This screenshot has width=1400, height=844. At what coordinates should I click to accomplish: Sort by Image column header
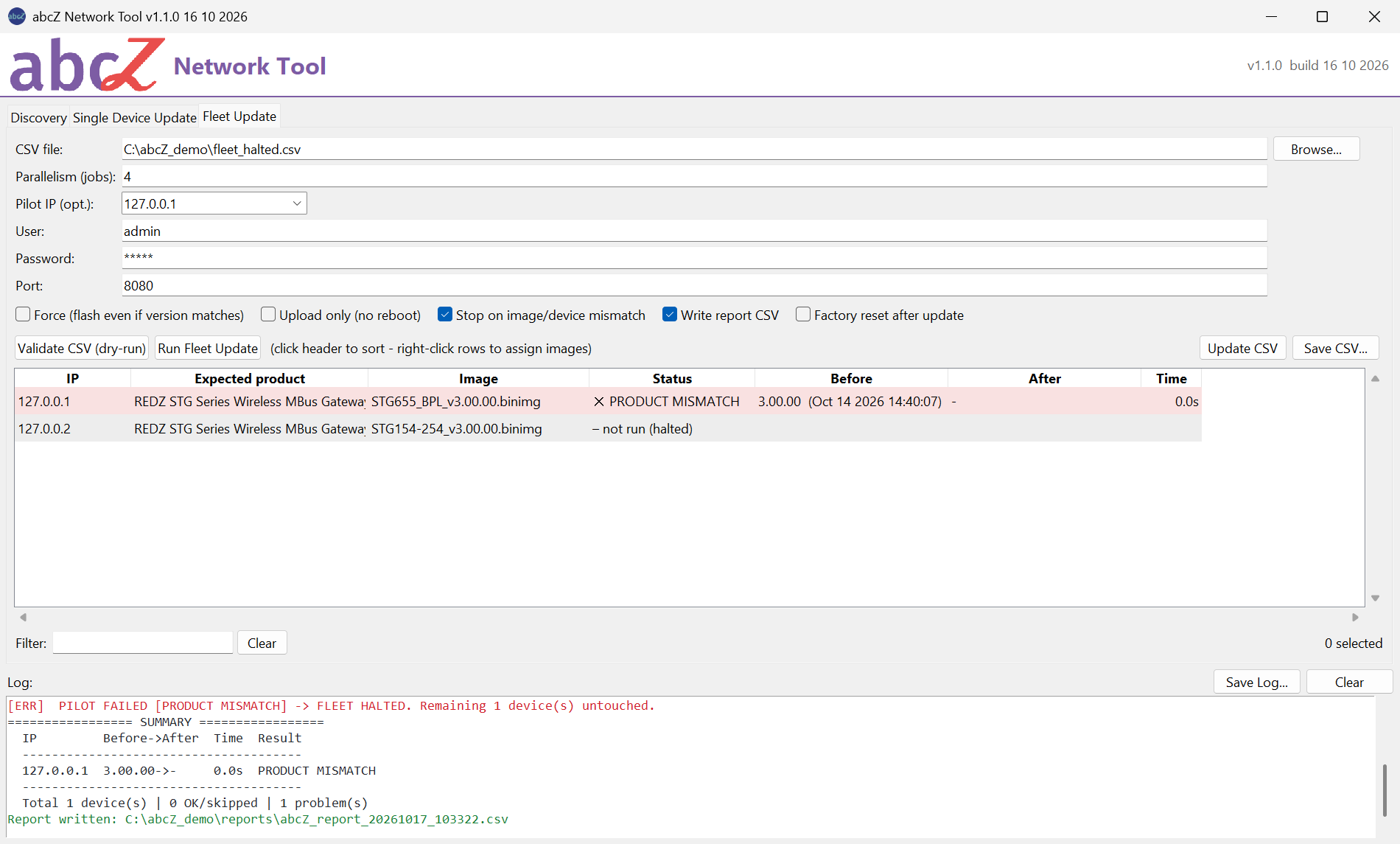(478, 378)
